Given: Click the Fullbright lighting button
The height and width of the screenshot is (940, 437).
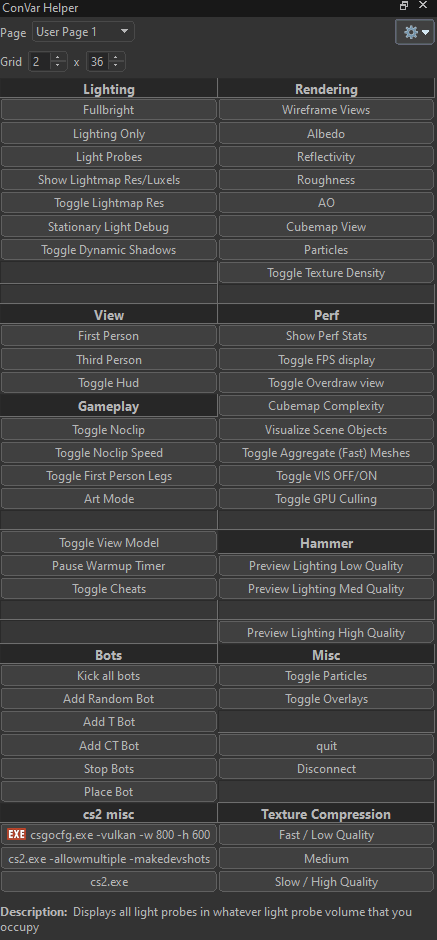Looking at the screenshot, I should [109, 110].
